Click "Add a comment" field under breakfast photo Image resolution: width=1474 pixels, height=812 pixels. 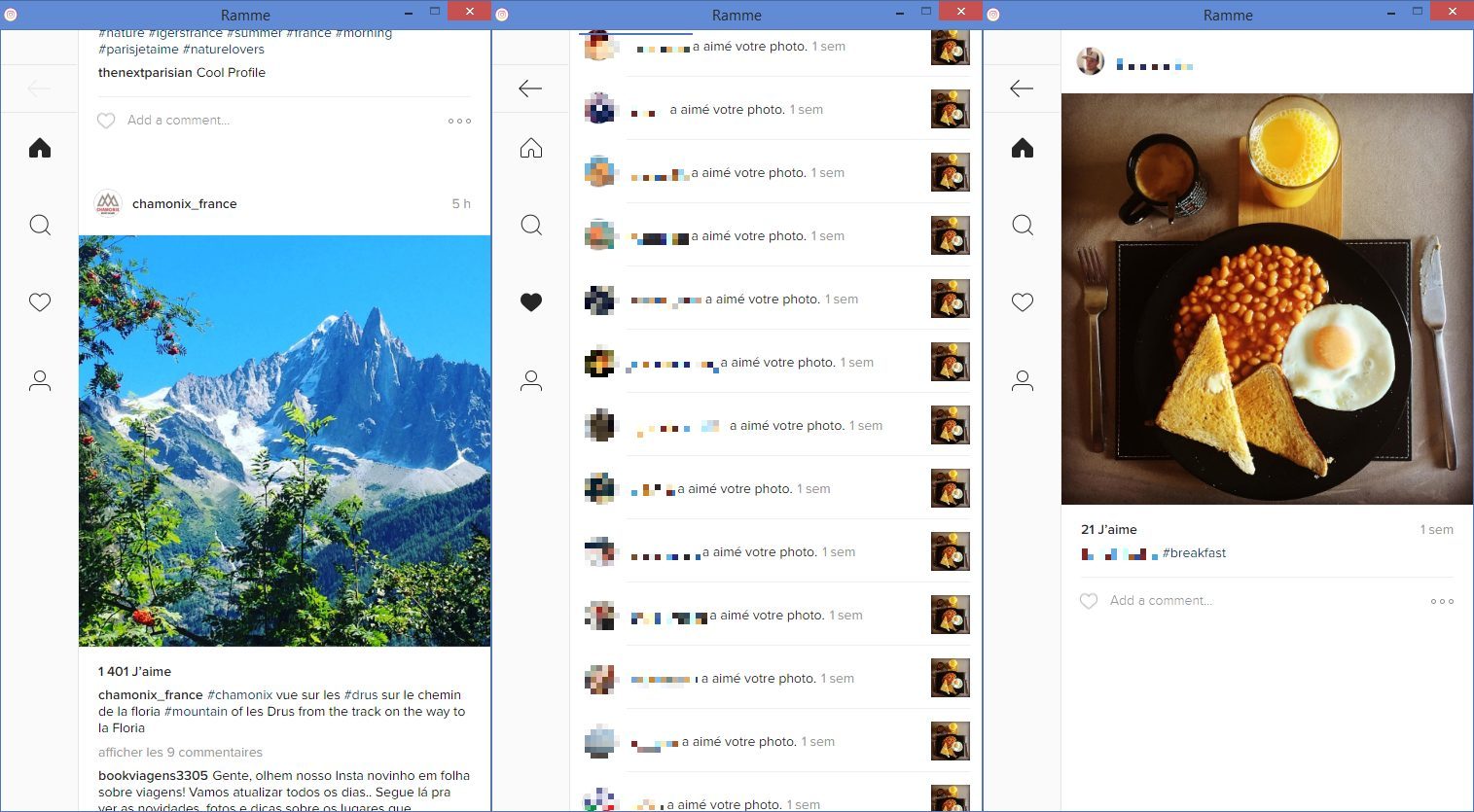(1161, 601)
